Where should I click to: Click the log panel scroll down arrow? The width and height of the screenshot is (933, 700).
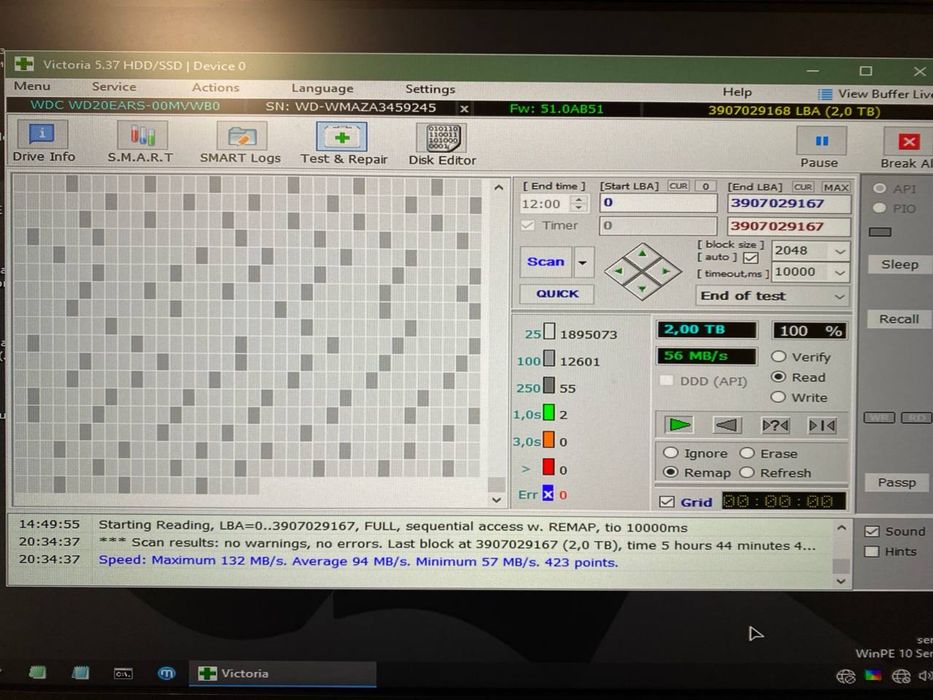[841, 580]
